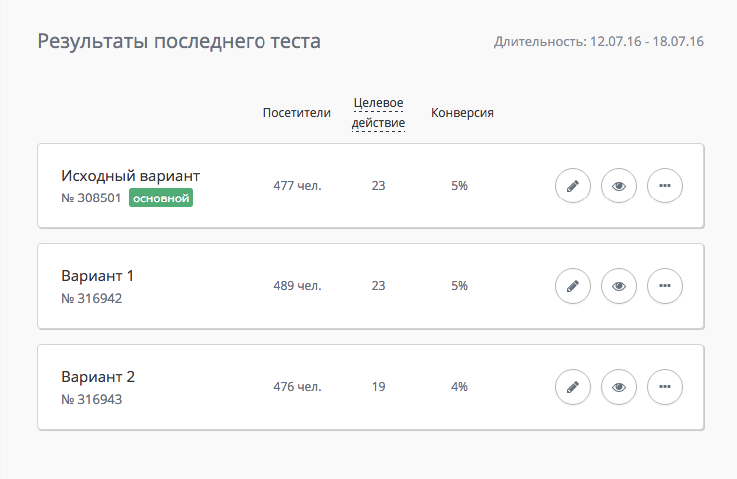Screen dimensions: 737x479
Task: Select the green основной badge
Action: click(x=161, y=198)
